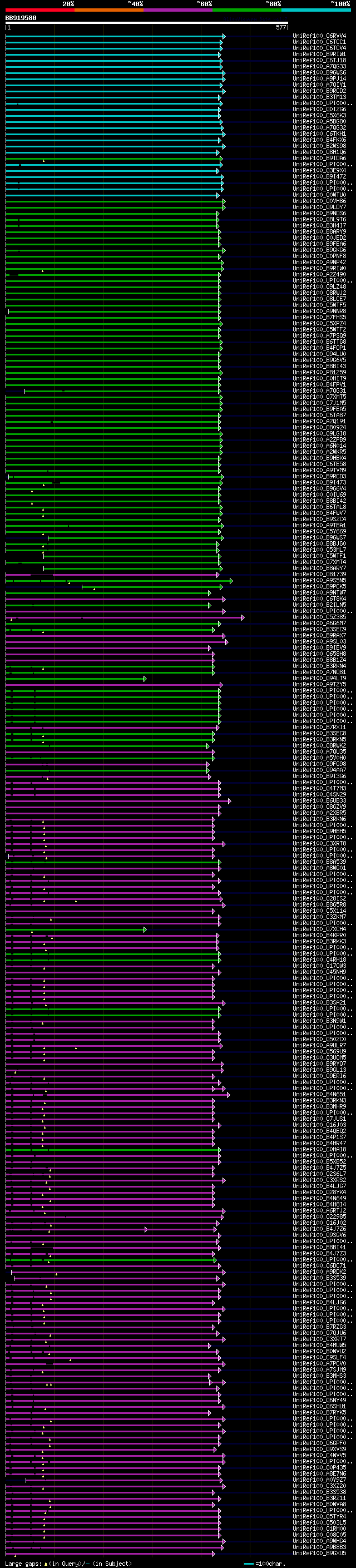Screen dimensions: 356x1568
Task: Select the UniRef100_B9RAX7 label
Action: click(319, 635)
